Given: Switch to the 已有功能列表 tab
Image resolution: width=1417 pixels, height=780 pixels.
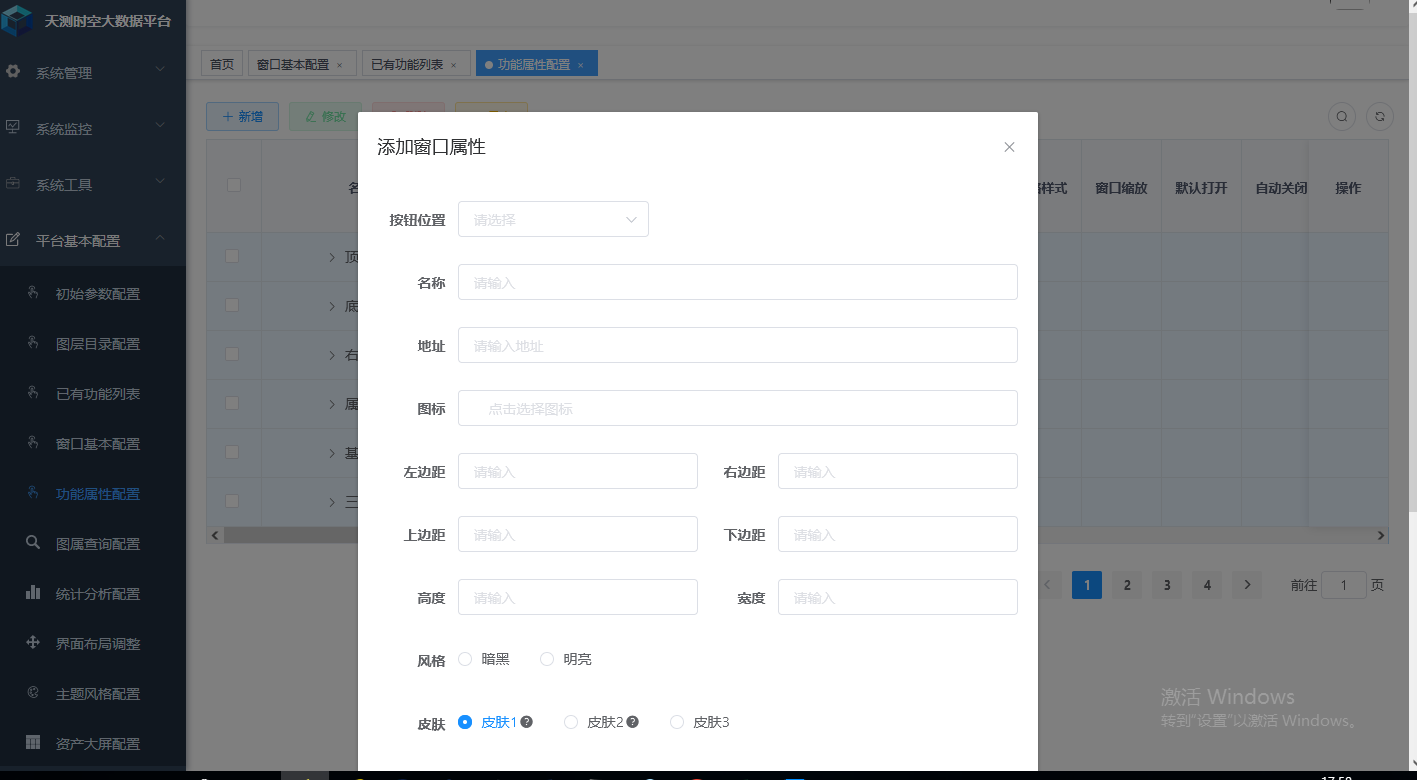Looking at the screenshot, I should (407, 65).
